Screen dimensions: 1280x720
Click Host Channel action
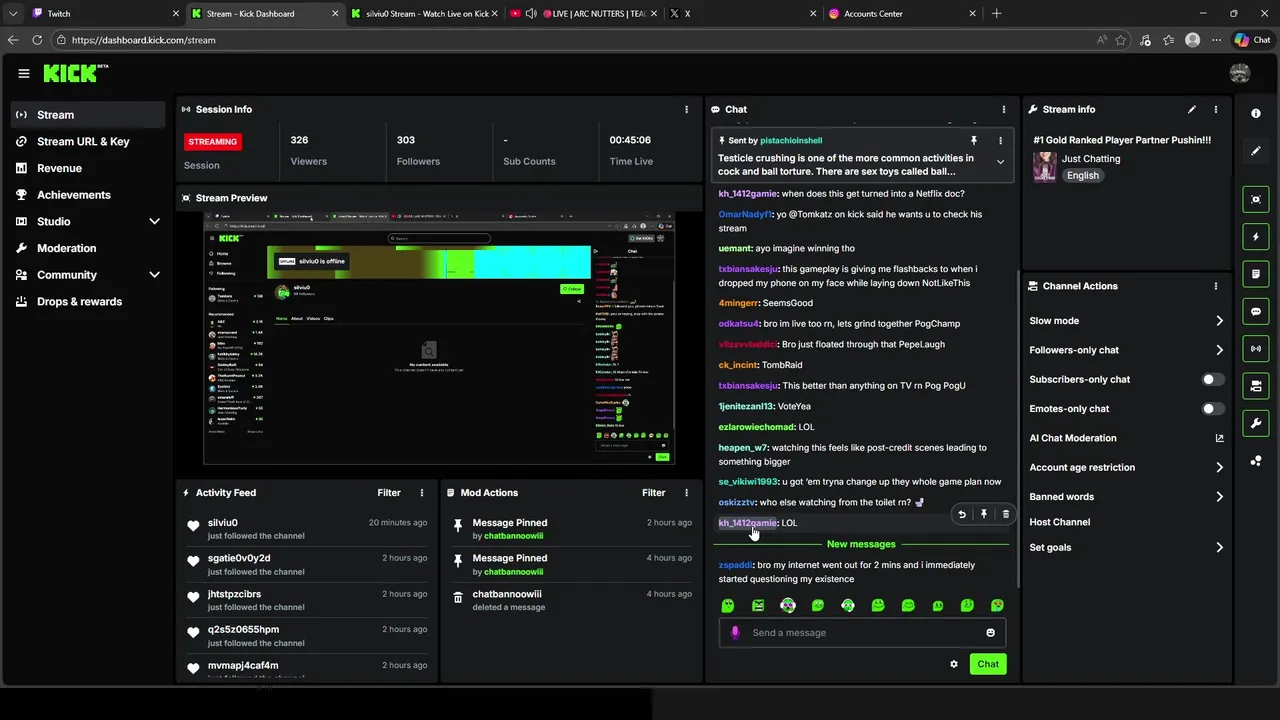click(1059, 522)
